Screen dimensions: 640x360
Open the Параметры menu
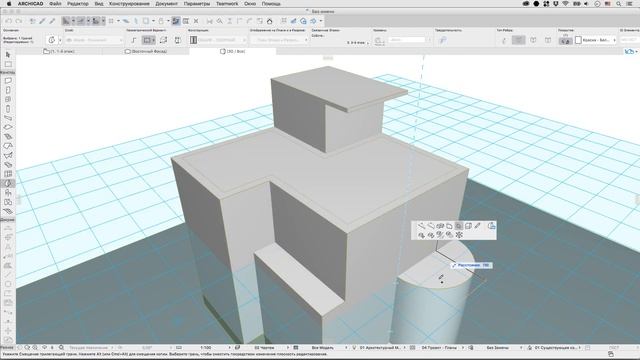pyautogui.click(x=197, y=4)
